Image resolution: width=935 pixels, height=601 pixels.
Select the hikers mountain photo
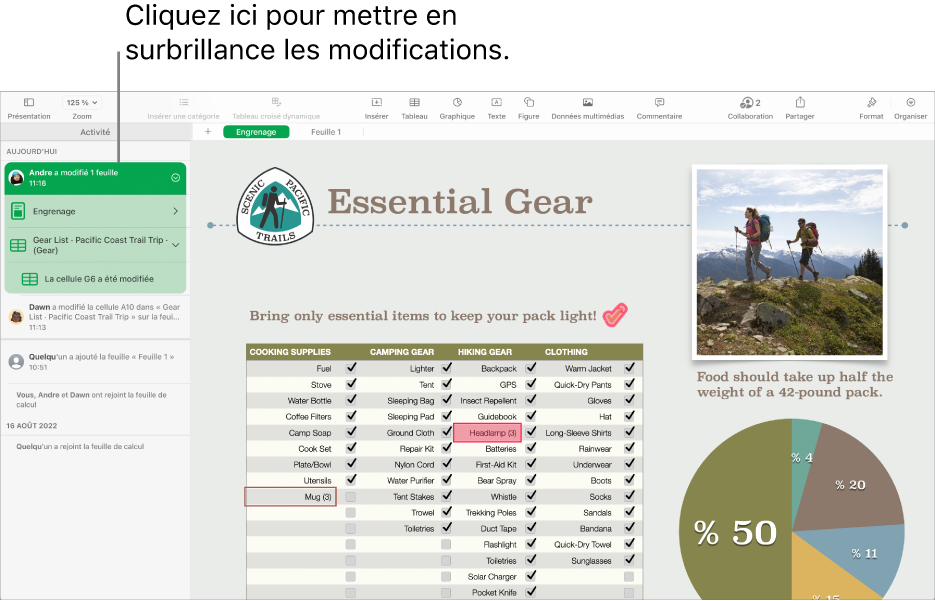pos(790,262)
